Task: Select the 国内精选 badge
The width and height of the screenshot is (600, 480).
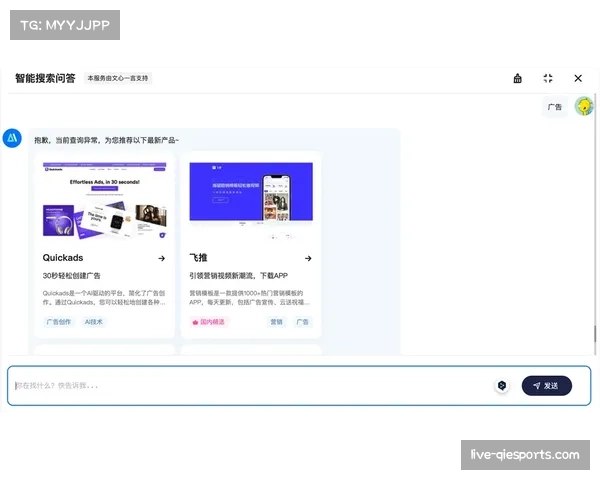Action: 209,322
